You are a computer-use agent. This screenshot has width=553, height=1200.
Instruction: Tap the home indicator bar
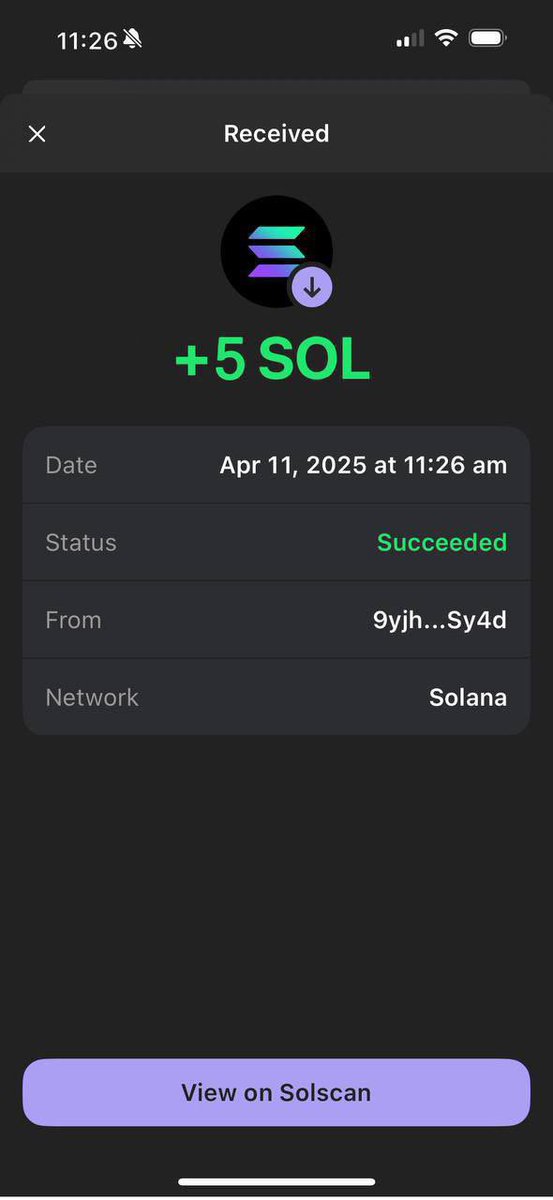(276, 1182)
